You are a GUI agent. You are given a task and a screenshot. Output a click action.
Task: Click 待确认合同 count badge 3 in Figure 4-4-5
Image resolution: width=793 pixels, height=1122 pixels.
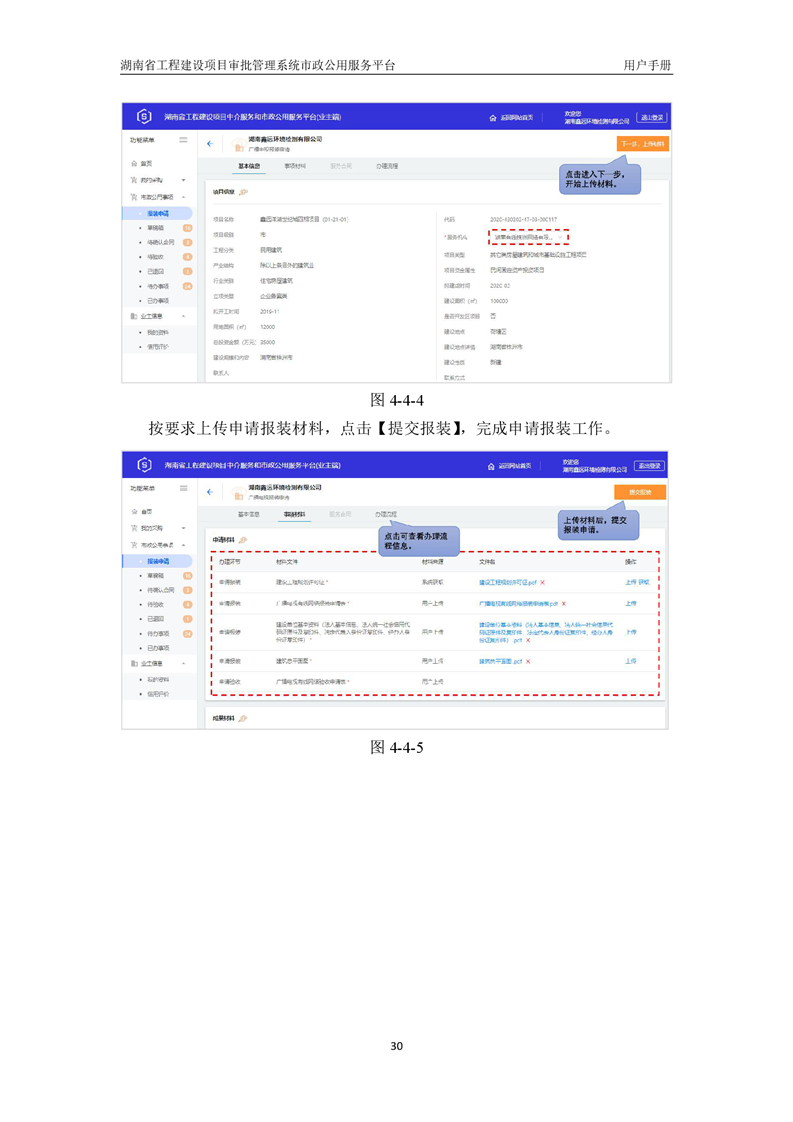click(x=188, y=590)
